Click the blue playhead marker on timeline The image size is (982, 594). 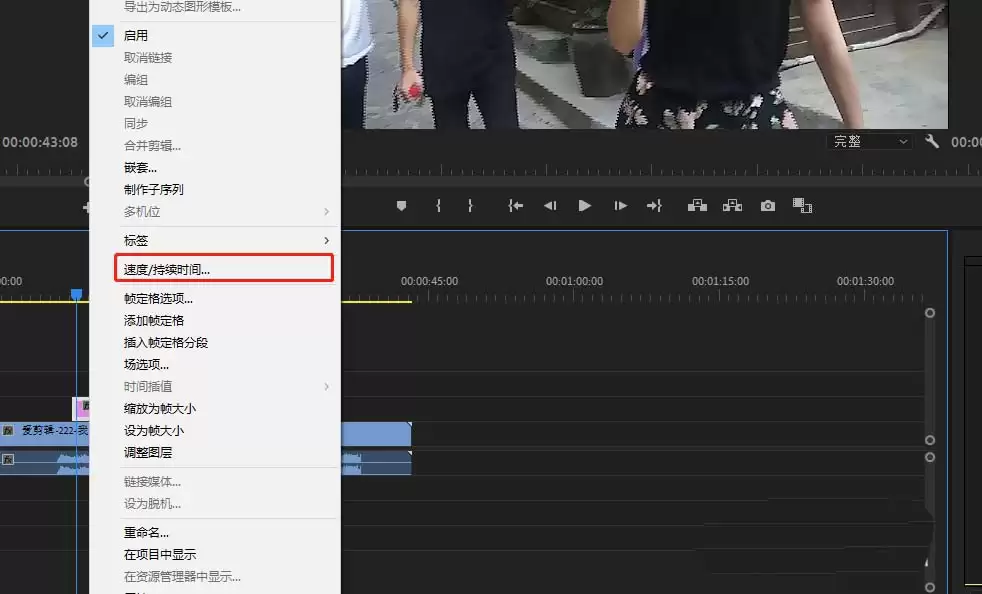tap(76, 294)
